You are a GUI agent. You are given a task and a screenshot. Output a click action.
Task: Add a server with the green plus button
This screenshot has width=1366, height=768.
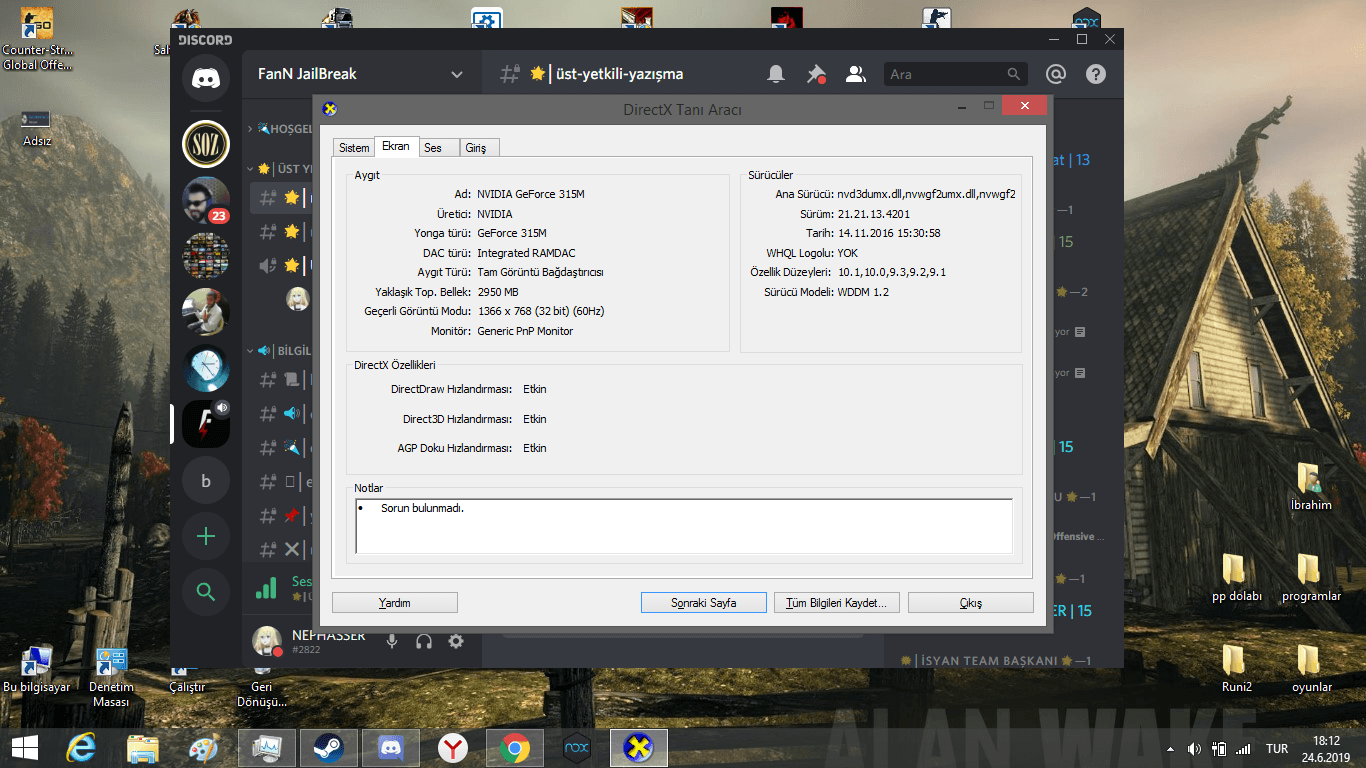point(206,537)
